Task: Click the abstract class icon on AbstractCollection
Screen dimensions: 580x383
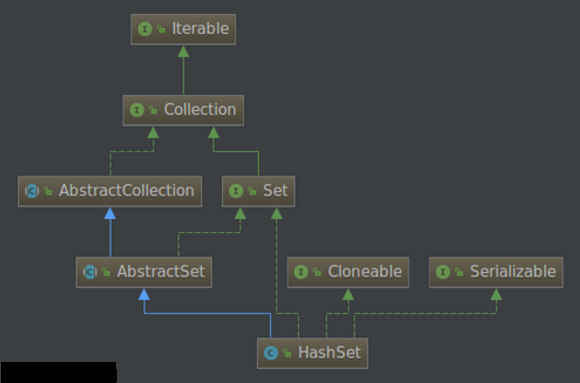Action: pyautogui.click(x=32, y=191)
